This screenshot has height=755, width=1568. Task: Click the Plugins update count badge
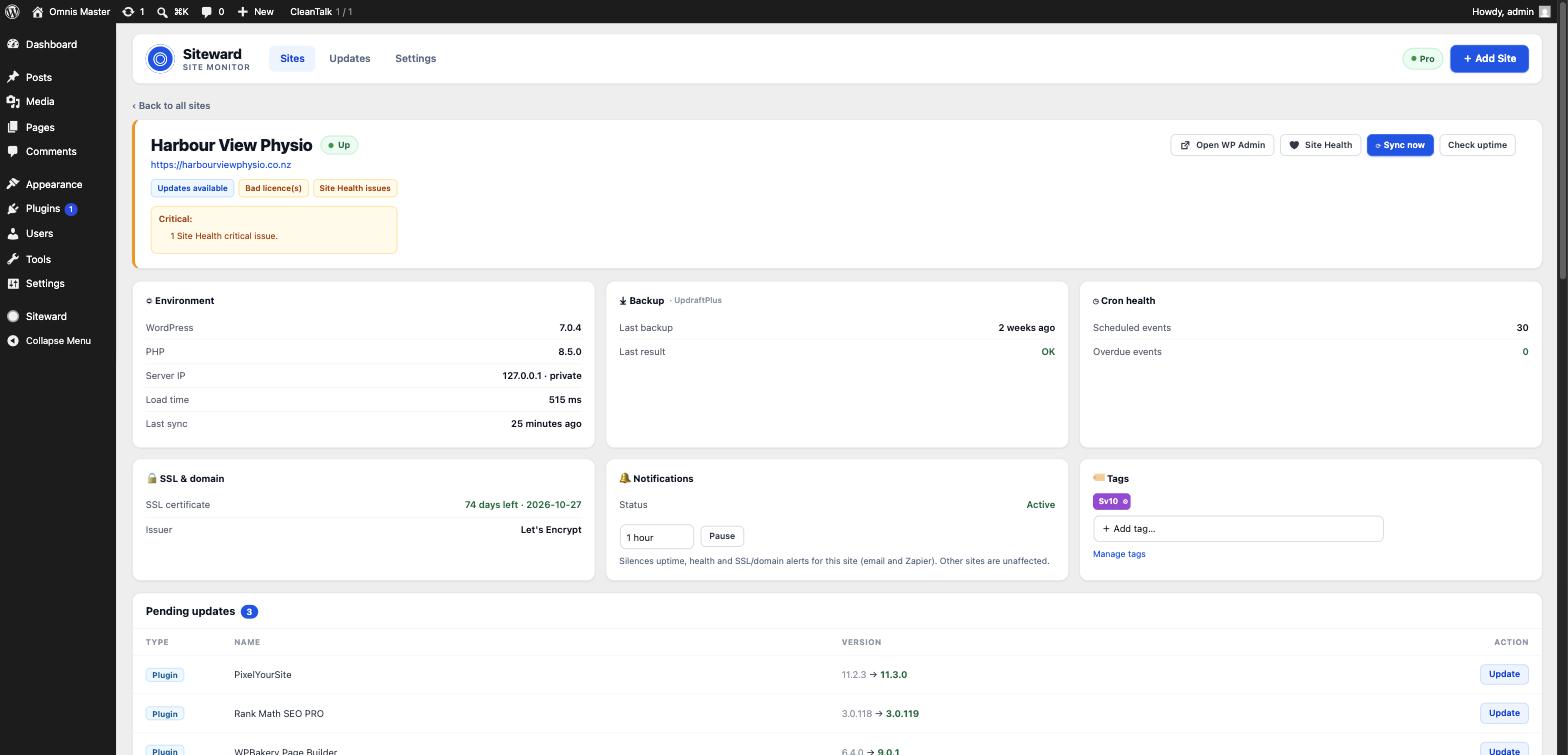click(71, 209)
